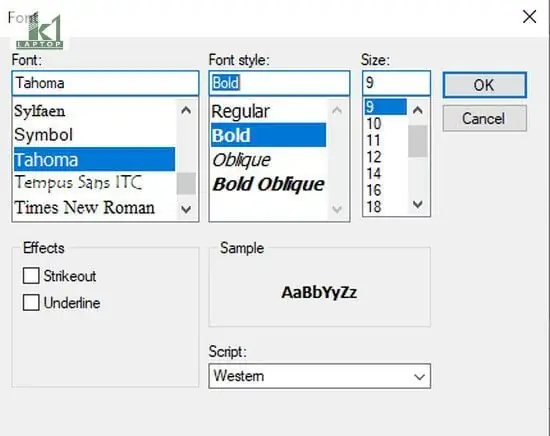
Task: Close the Font dialog with X
Action: click(529, 16)
